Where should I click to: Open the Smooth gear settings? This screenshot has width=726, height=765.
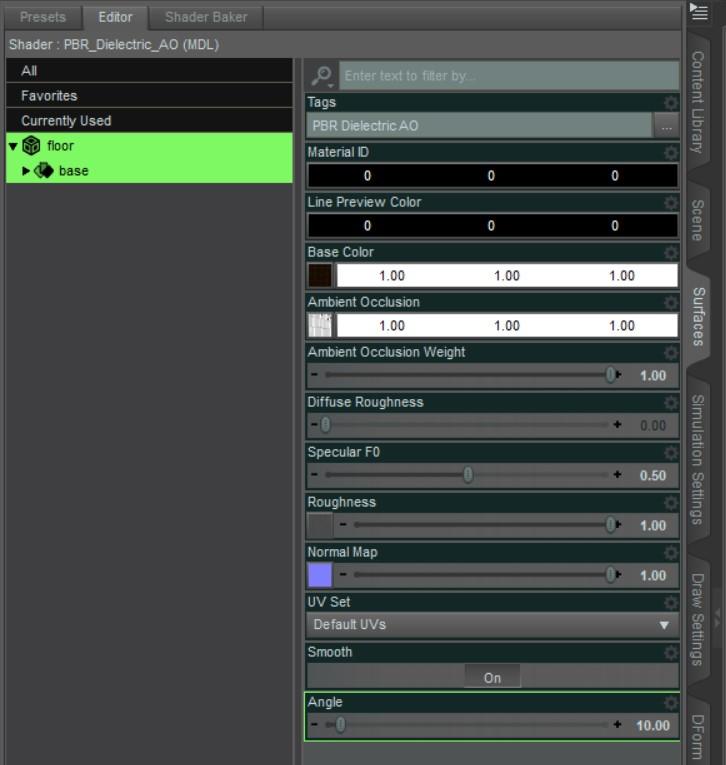[x=671, y=653]
